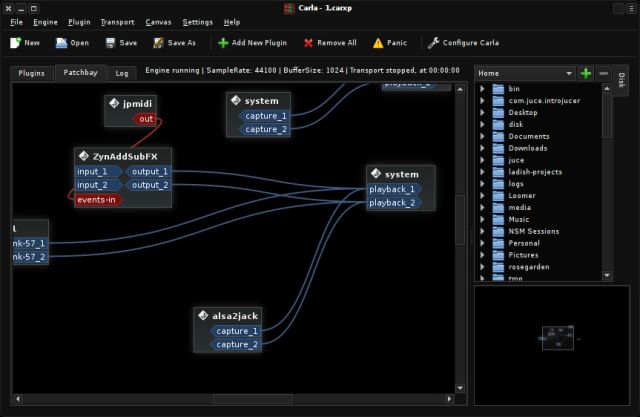Click the Pictures folder icon

point(498,255)
